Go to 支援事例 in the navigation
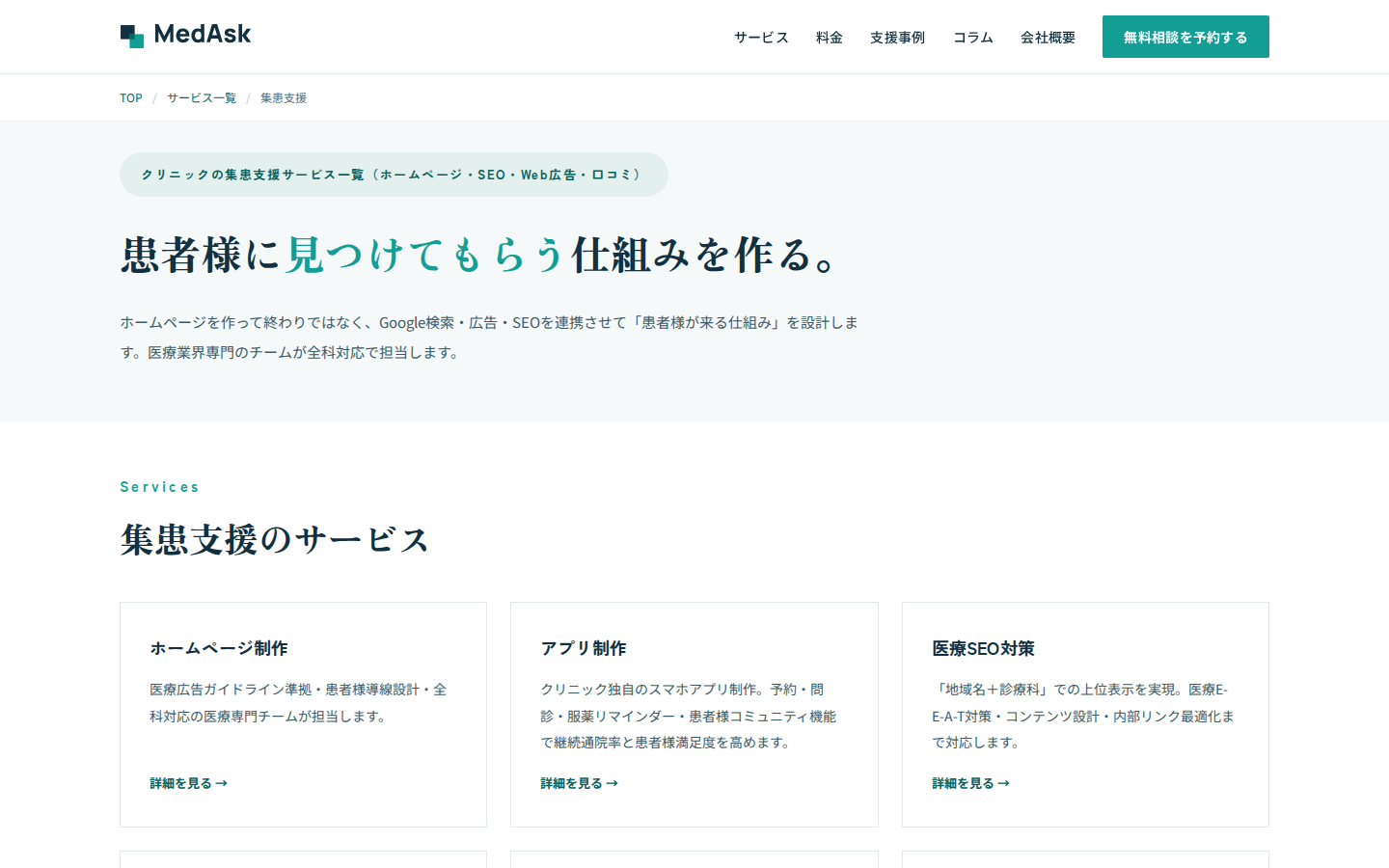 (897, 38)
